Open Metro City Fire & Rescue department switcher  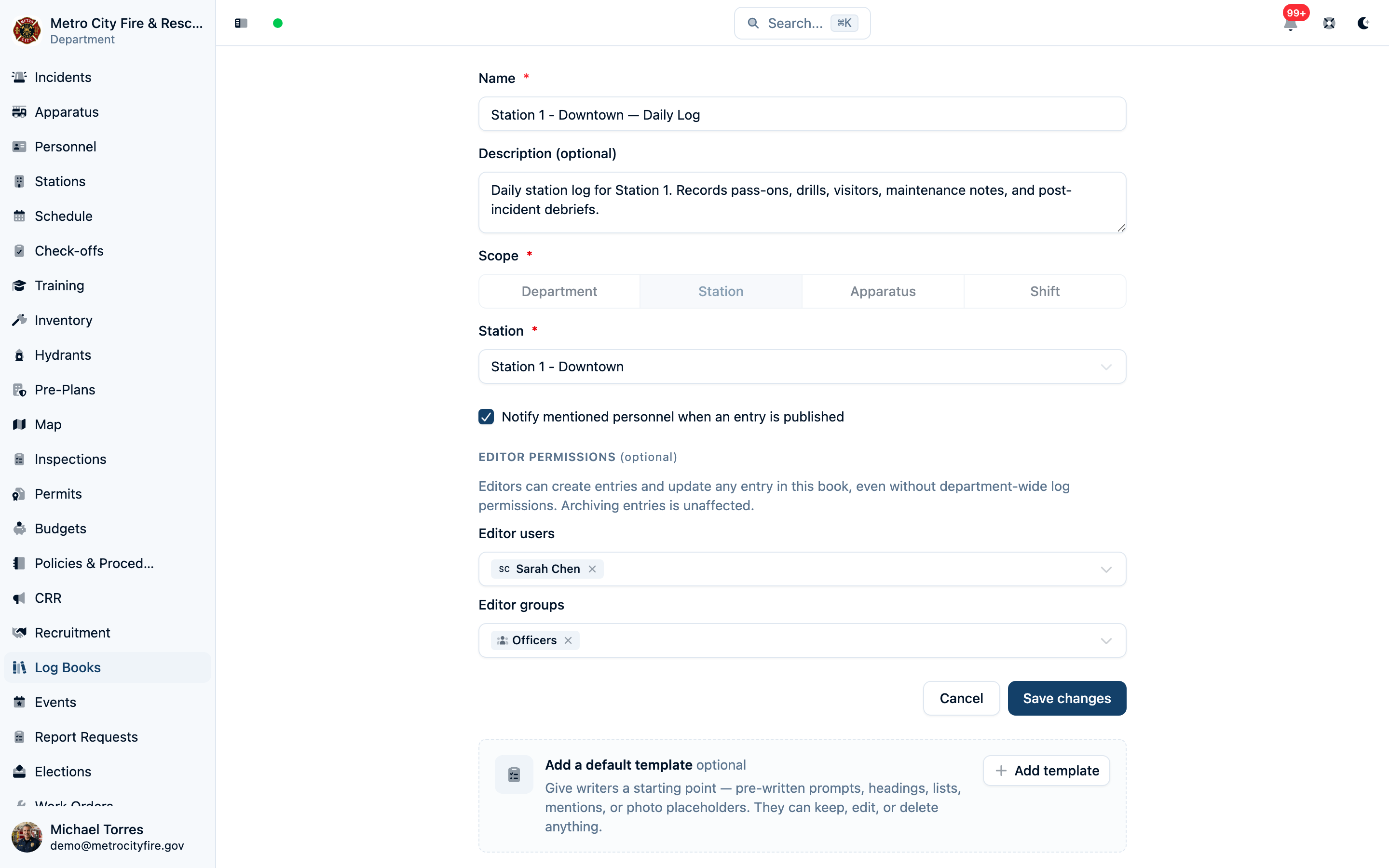pos(108,30)
